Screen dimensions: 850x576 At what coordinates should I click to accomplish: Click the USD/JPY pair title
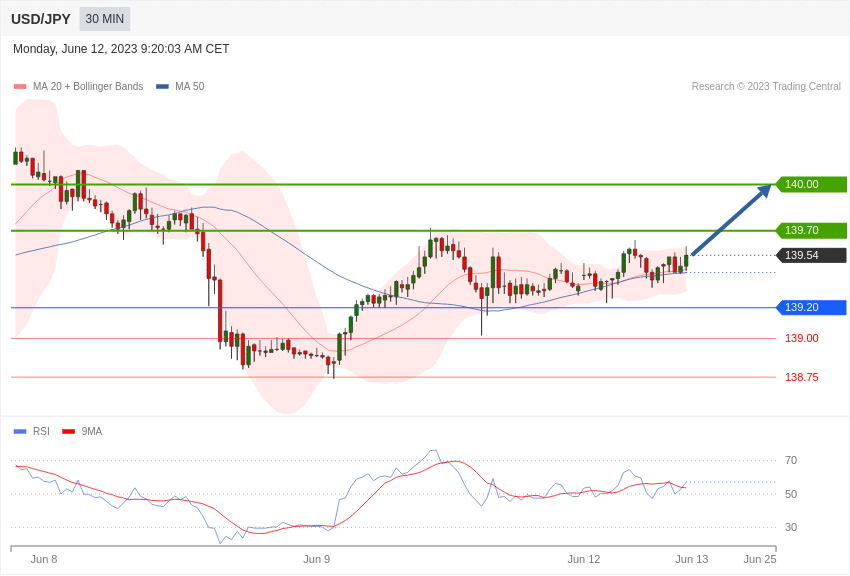tap(41, 19)
